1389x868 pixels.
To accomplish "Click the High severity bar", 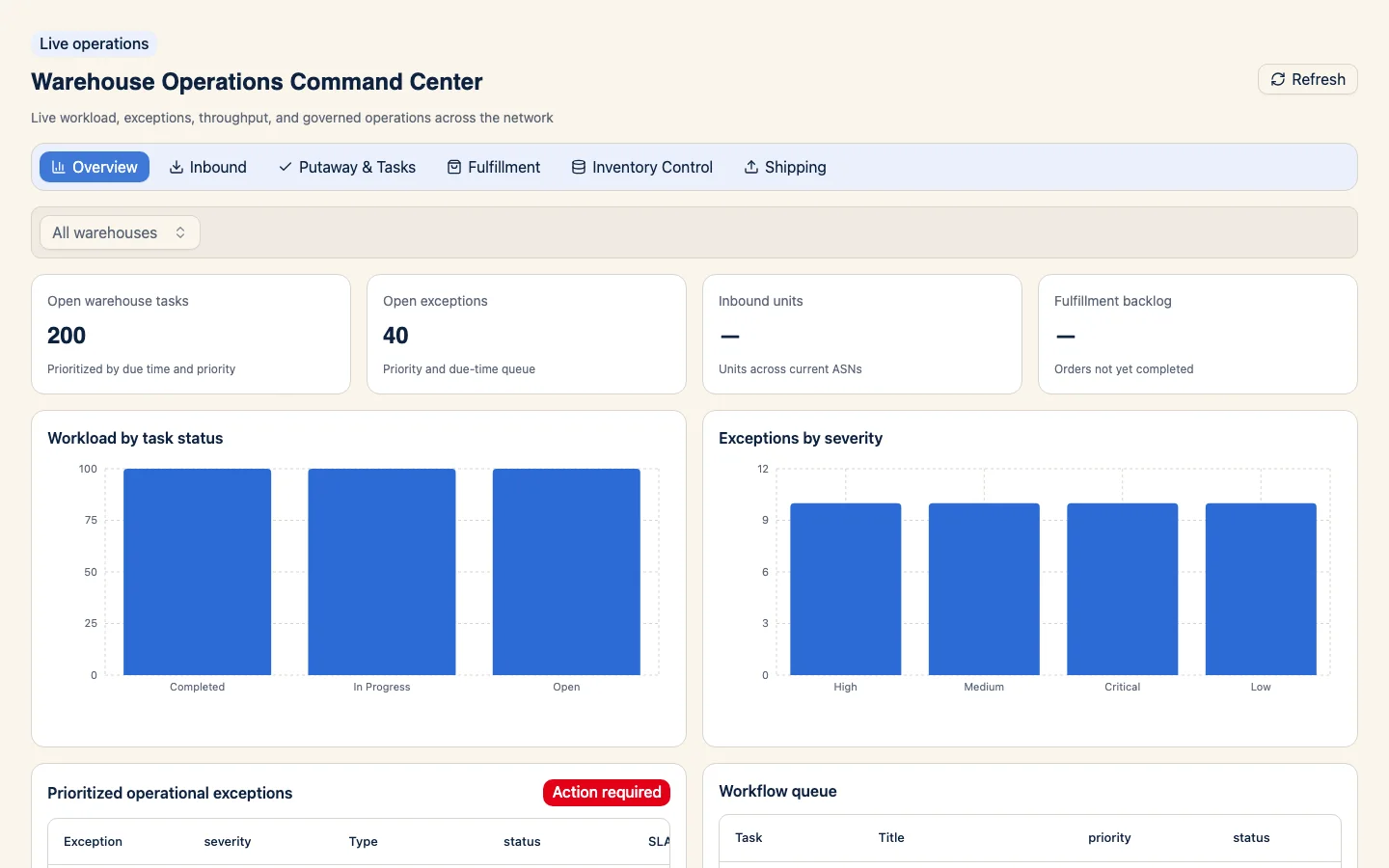I will [846, 589].
